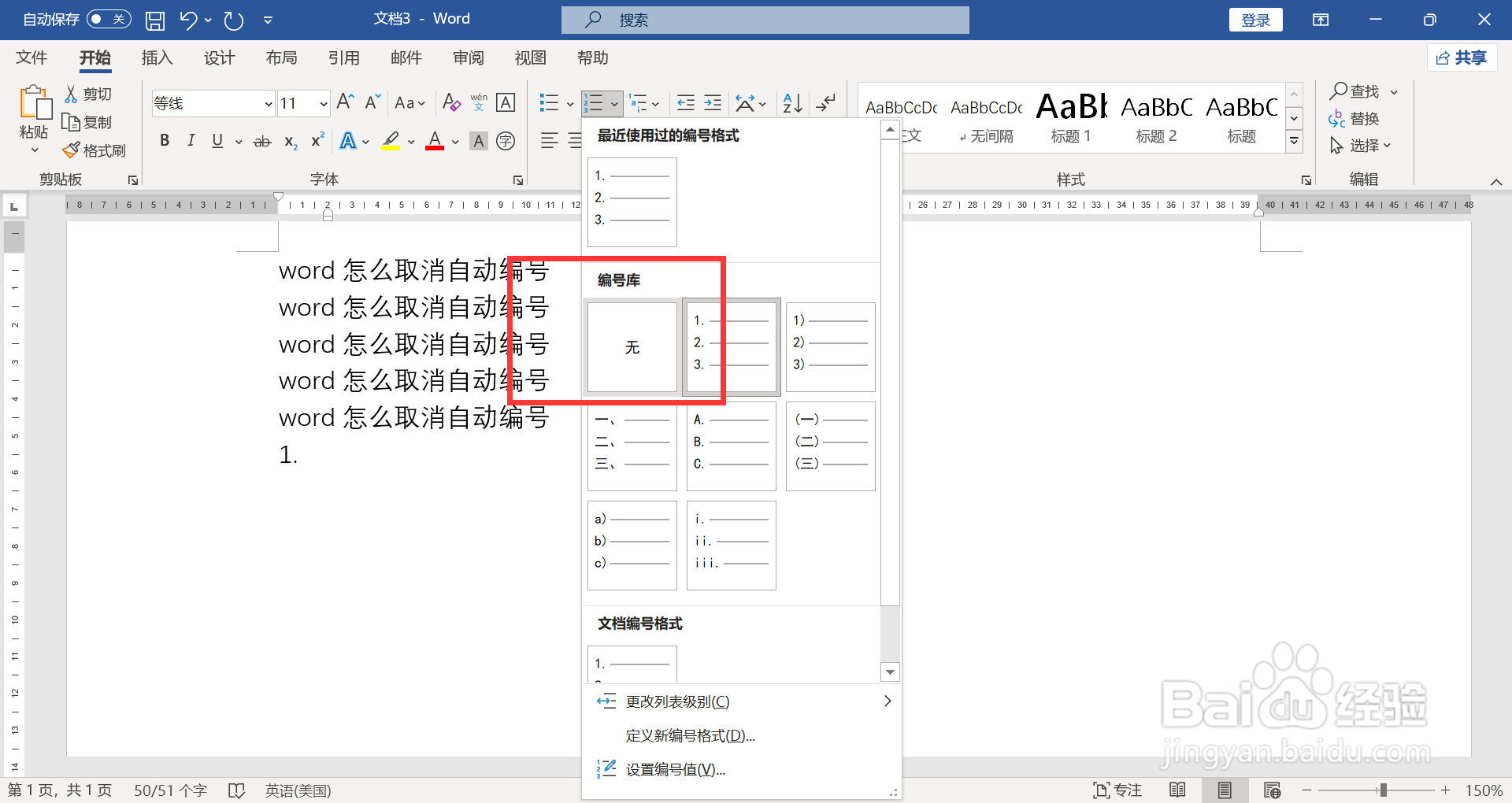Screen dimensions: 1512x803
Task: Click the Increase Indent icon
Action: pos(713,102)
